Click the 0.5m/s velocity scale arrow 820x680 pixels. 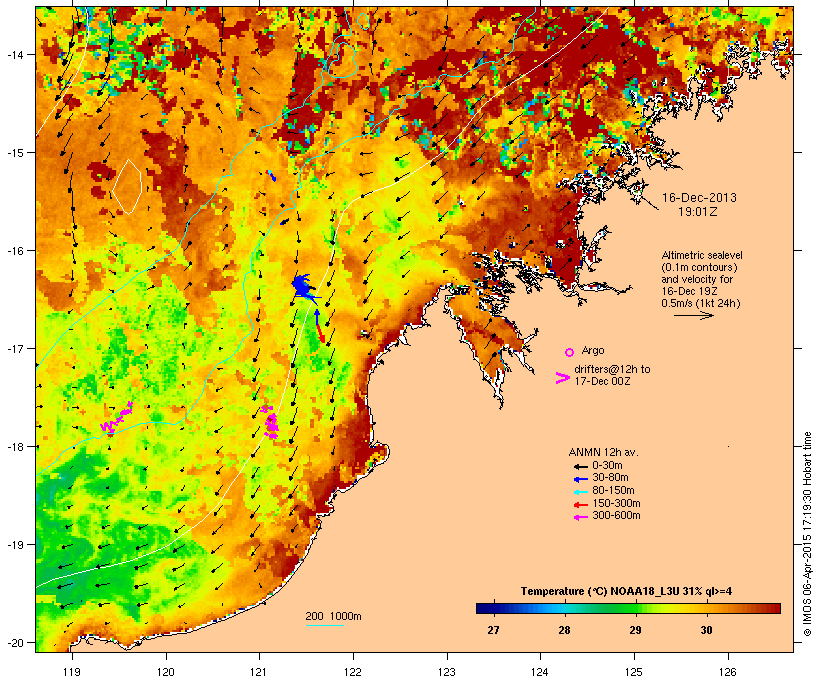[694, 315]
